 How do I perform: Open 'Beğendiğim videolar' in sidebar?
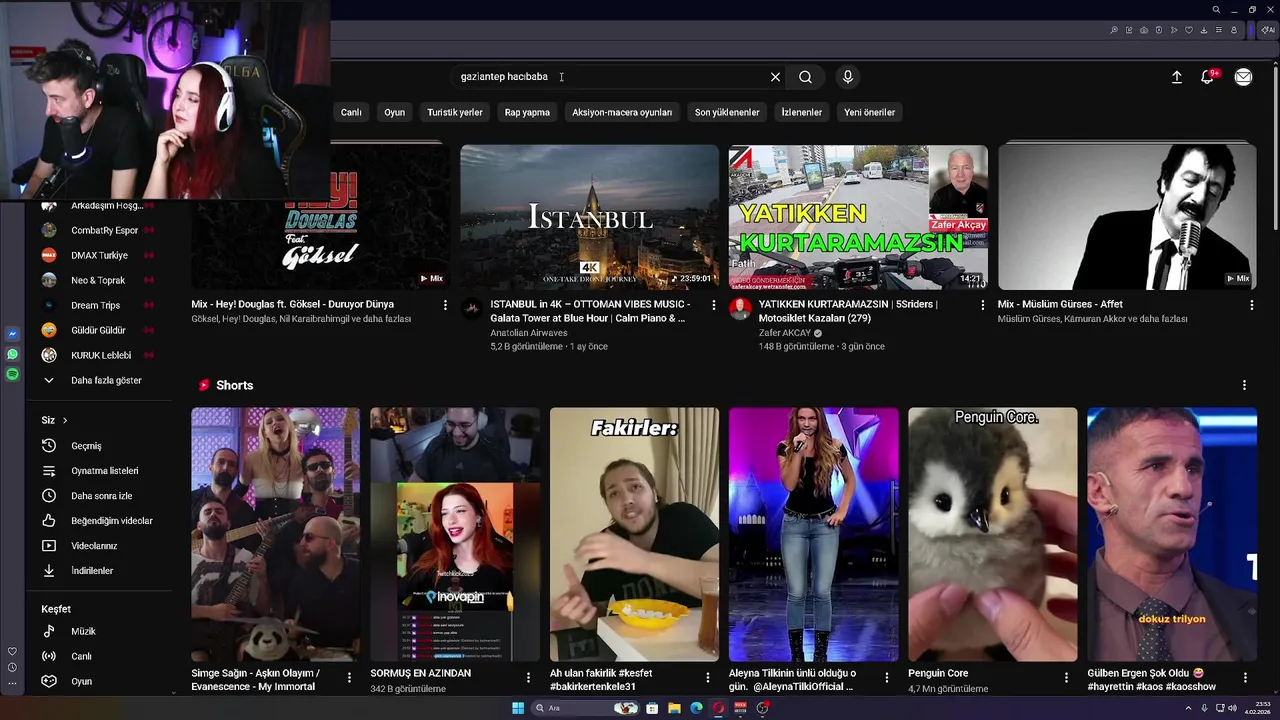(99, 521)
